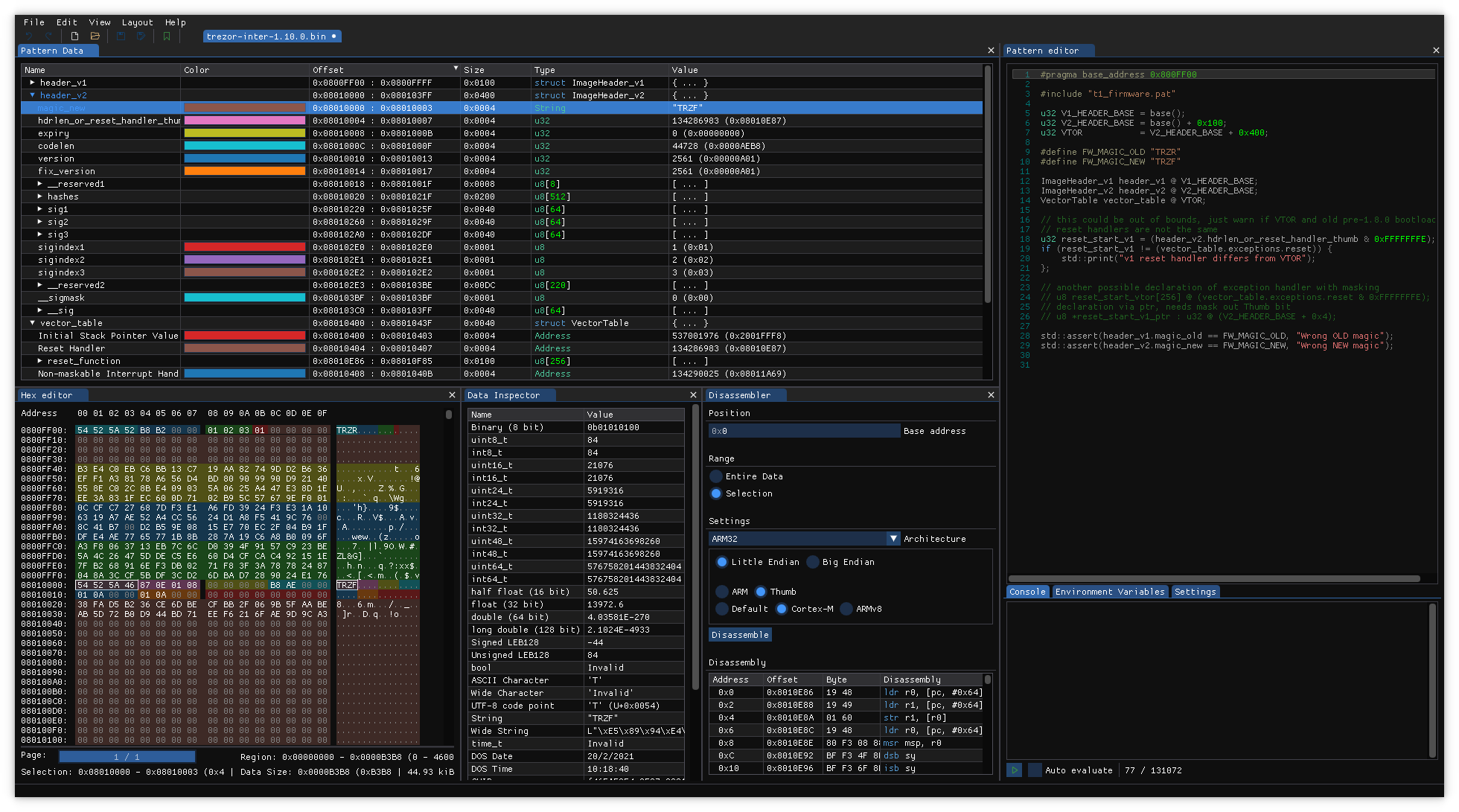Screen dimensions: 1459x812
Task: Select the Default ARM variant
Action: tap(721, 609)
